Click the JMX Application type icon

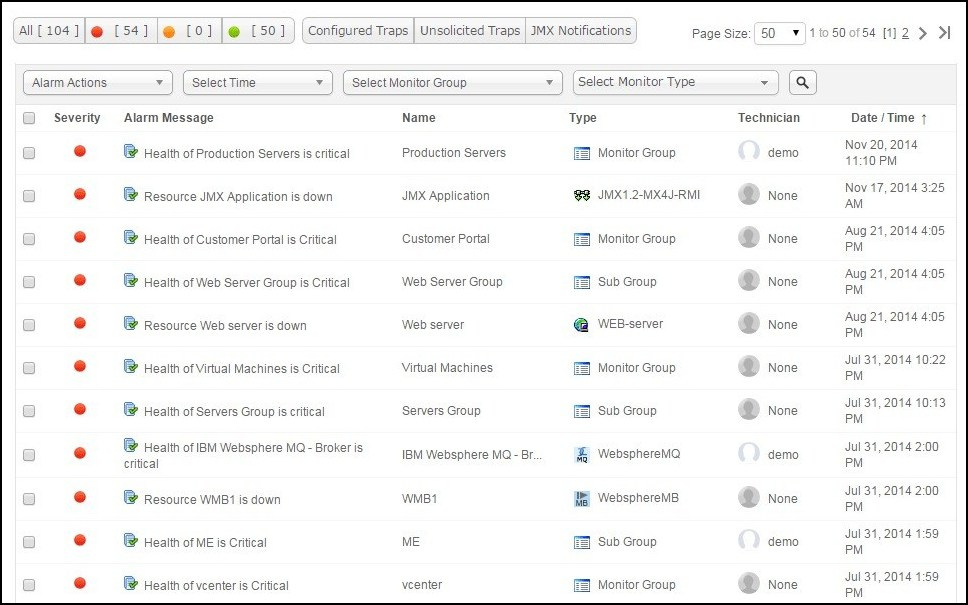pos(582,196)
